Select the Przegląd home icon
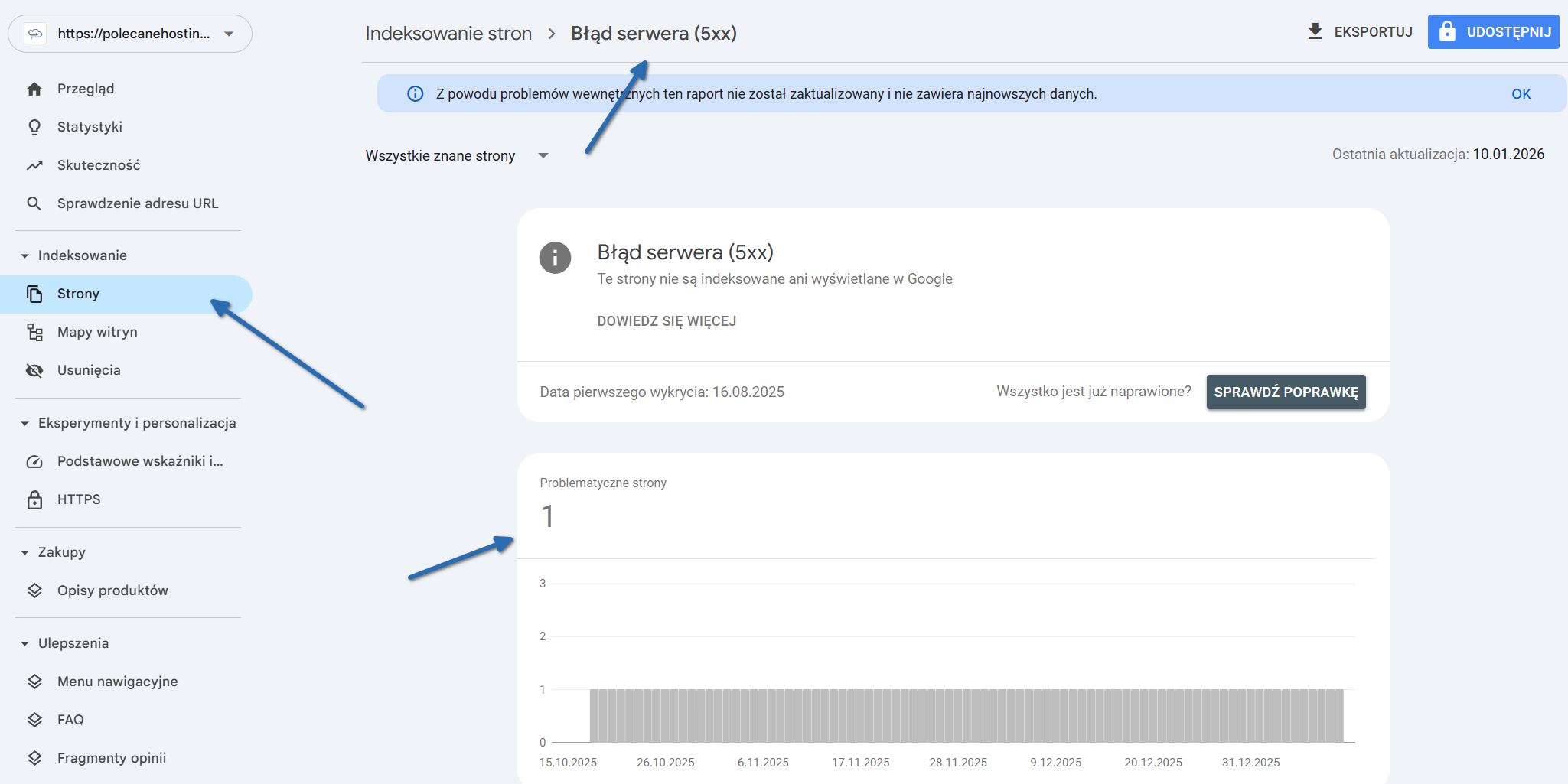 tap(34, 88)
